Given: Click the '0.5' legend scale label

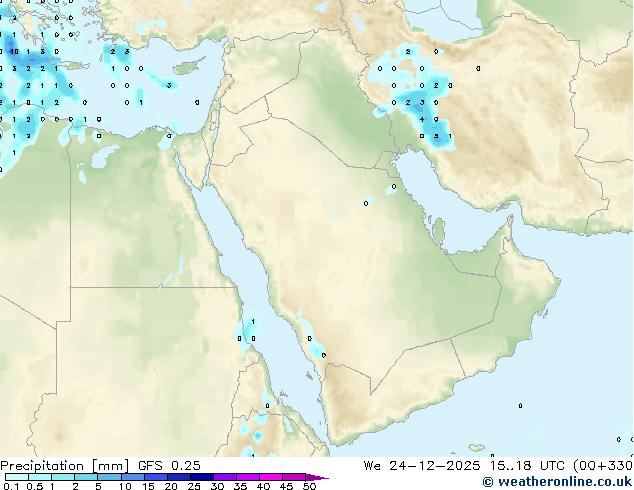Looking at the screenshot, I should pos(34,486).
